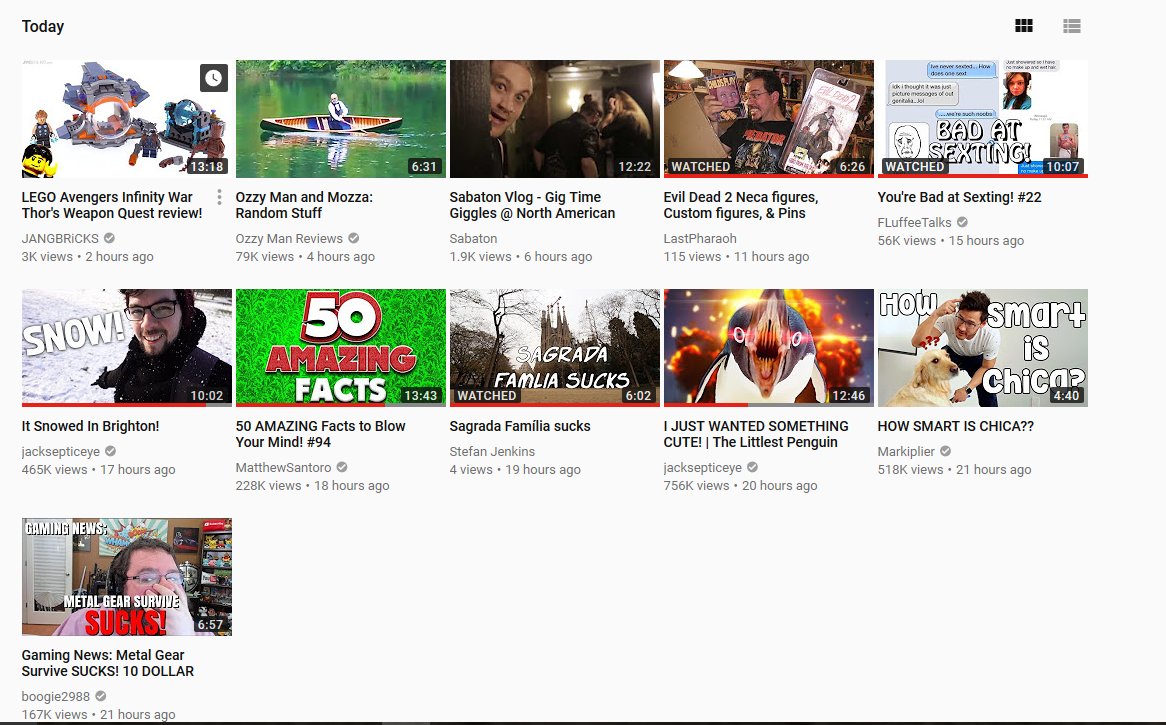Open title I JUST WANTED SOMETHING CUTE!

pos(756,434)
